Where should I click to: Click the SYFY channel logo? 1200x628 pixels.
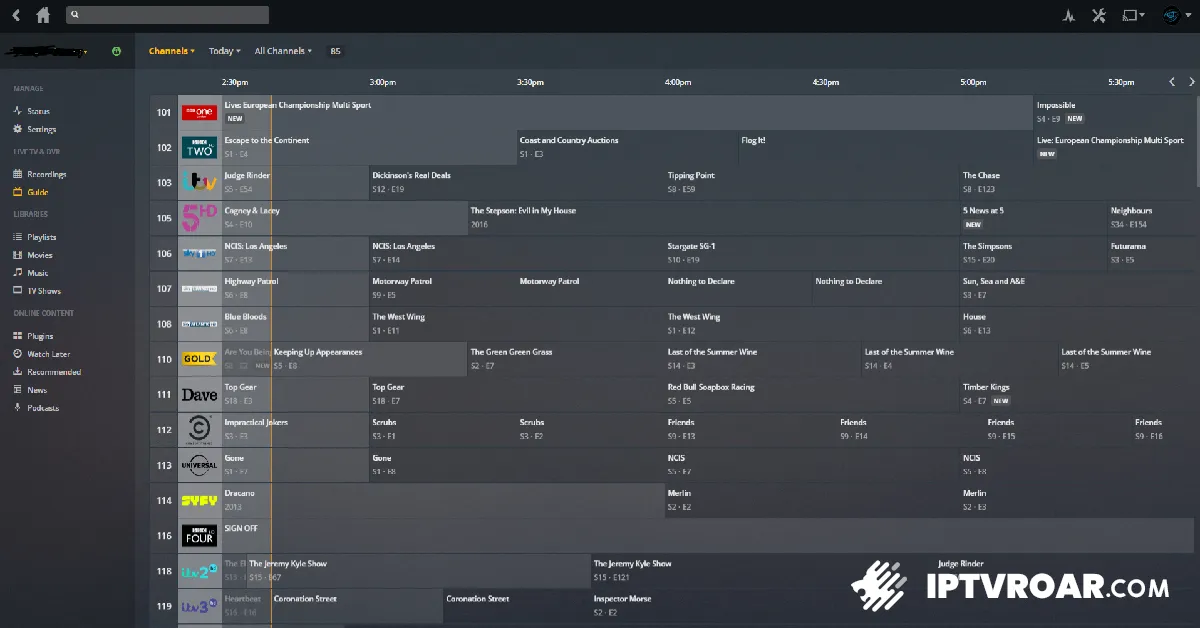(199, 500)
